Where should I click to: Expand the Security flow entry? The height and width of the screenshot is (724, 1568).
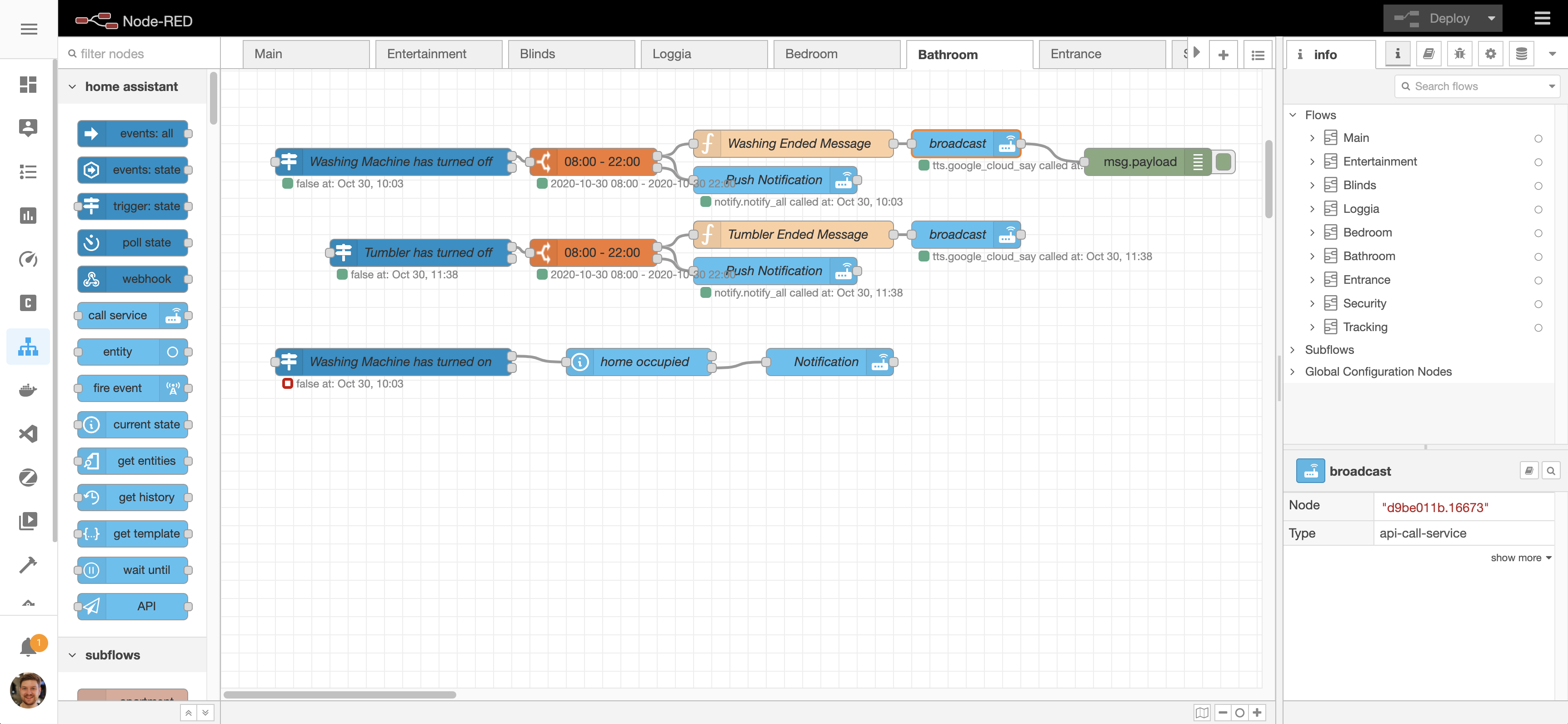tap(1312, 303)
